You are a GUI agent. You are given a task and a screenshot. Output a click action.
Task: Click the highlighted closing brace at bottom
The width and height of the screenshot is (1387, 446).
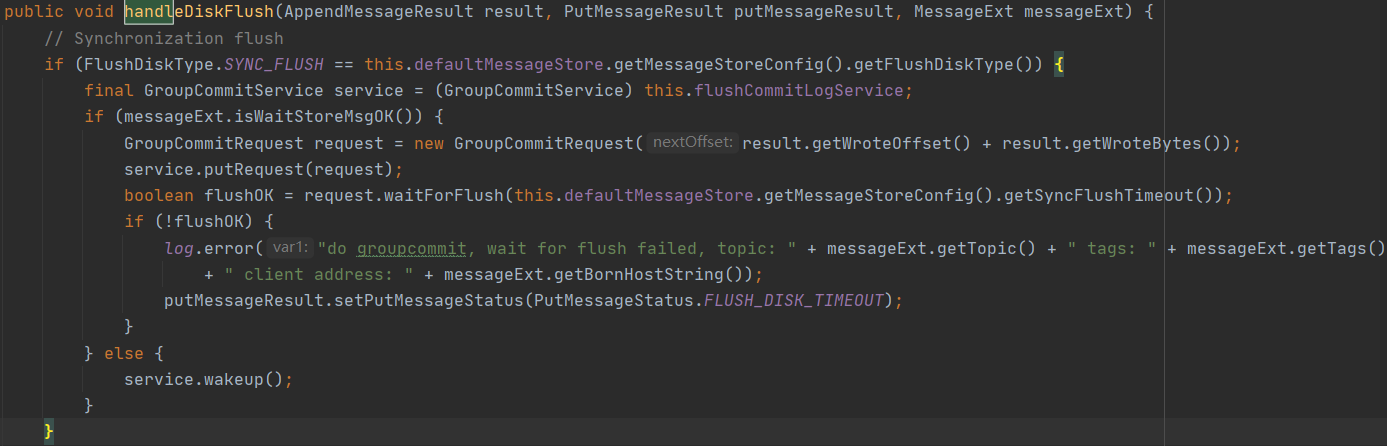[x=49, y=431]
